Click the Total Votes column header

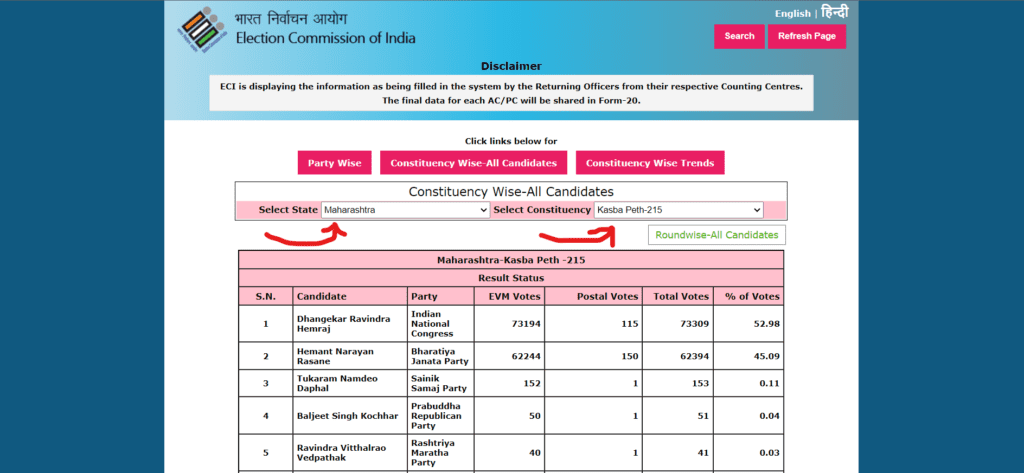coord(678,296)
